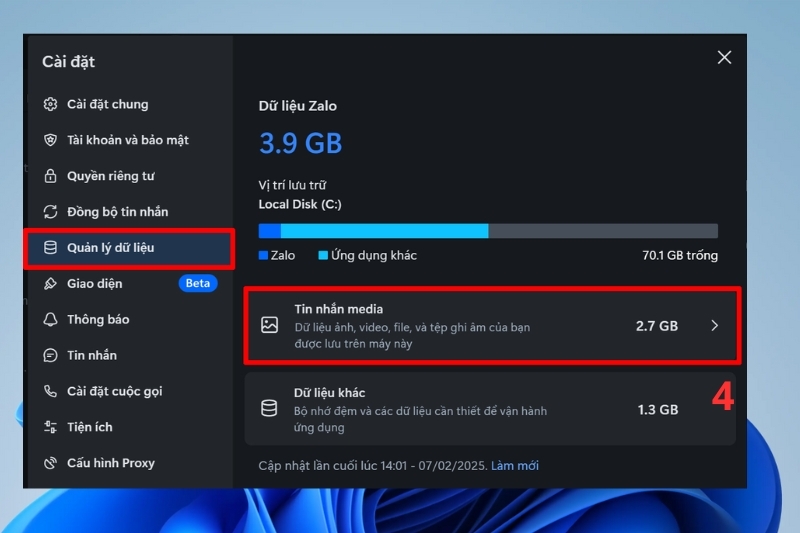Screen dimensions: 800x533
Task: Click the Dữ liệu khác title
Action: pyautogui.click(x=329, y=393)
